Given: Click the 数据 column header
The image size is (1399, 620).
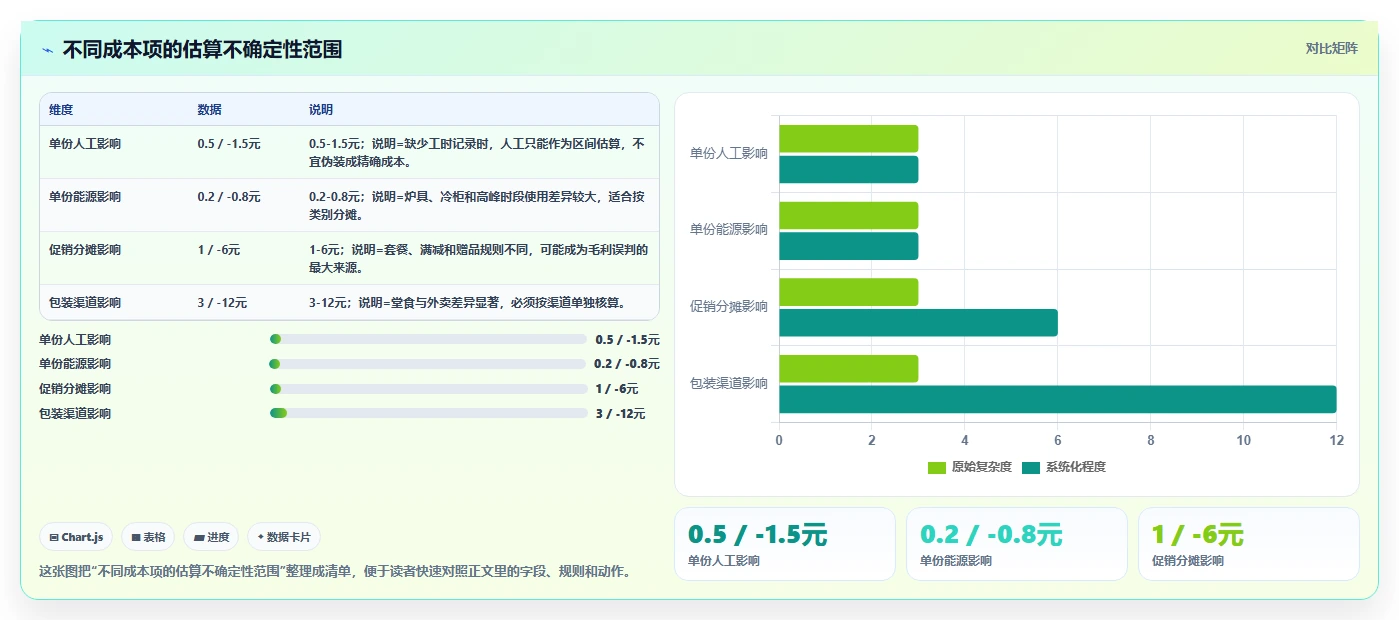Looking at the screenshot, I should [x=210, y=110].
